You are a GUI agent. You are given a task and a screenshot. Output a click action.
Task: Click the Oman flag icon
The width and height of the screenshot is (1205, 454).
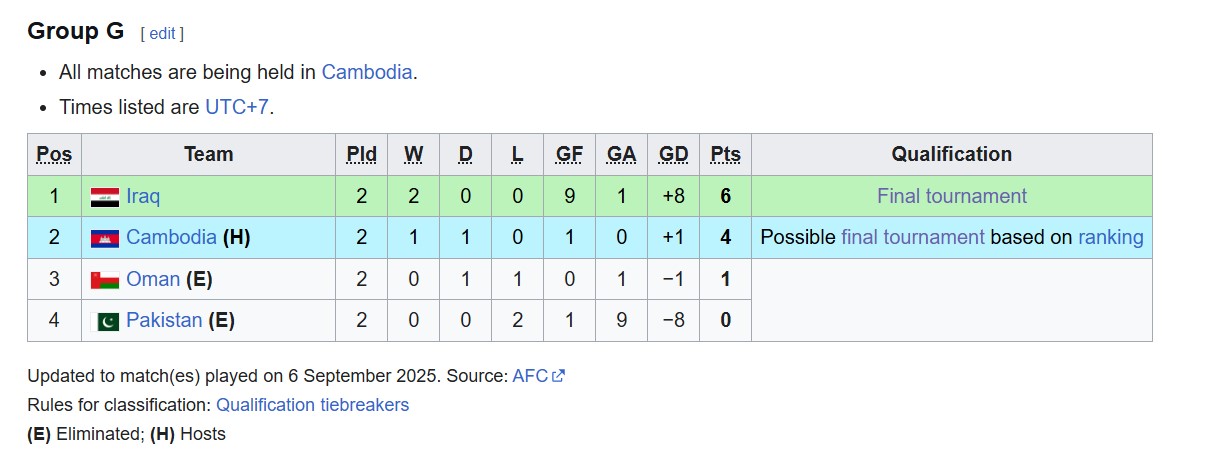pyautogui.click(x=105, y=280)
